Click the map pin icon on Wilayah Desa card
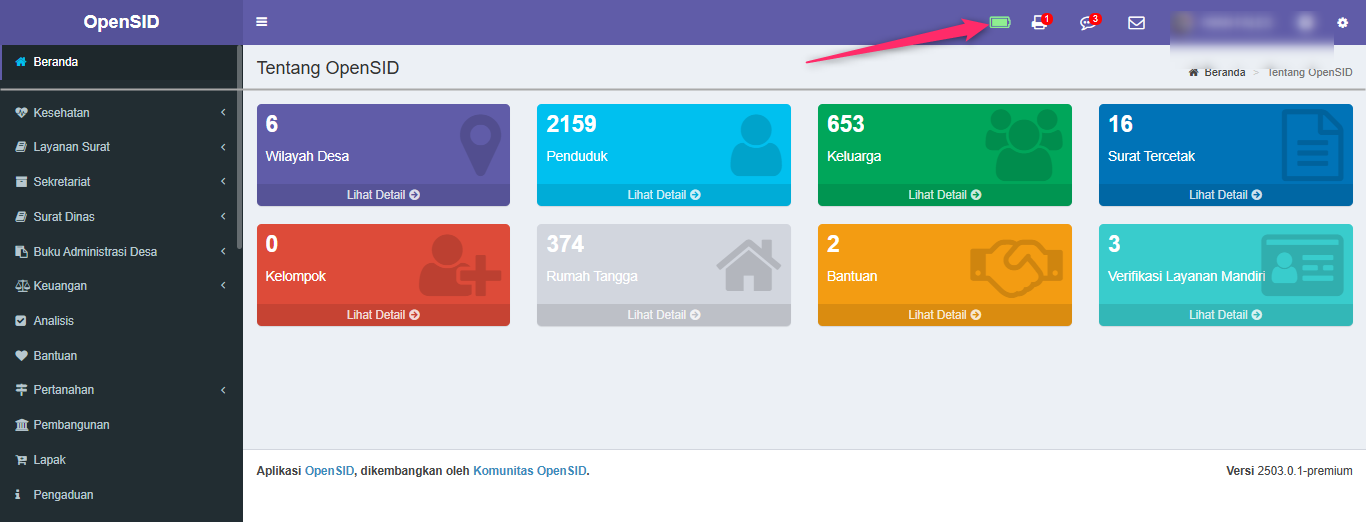Screen dimensions: 1366x522 pyautogui.click(x=480, y=146)
